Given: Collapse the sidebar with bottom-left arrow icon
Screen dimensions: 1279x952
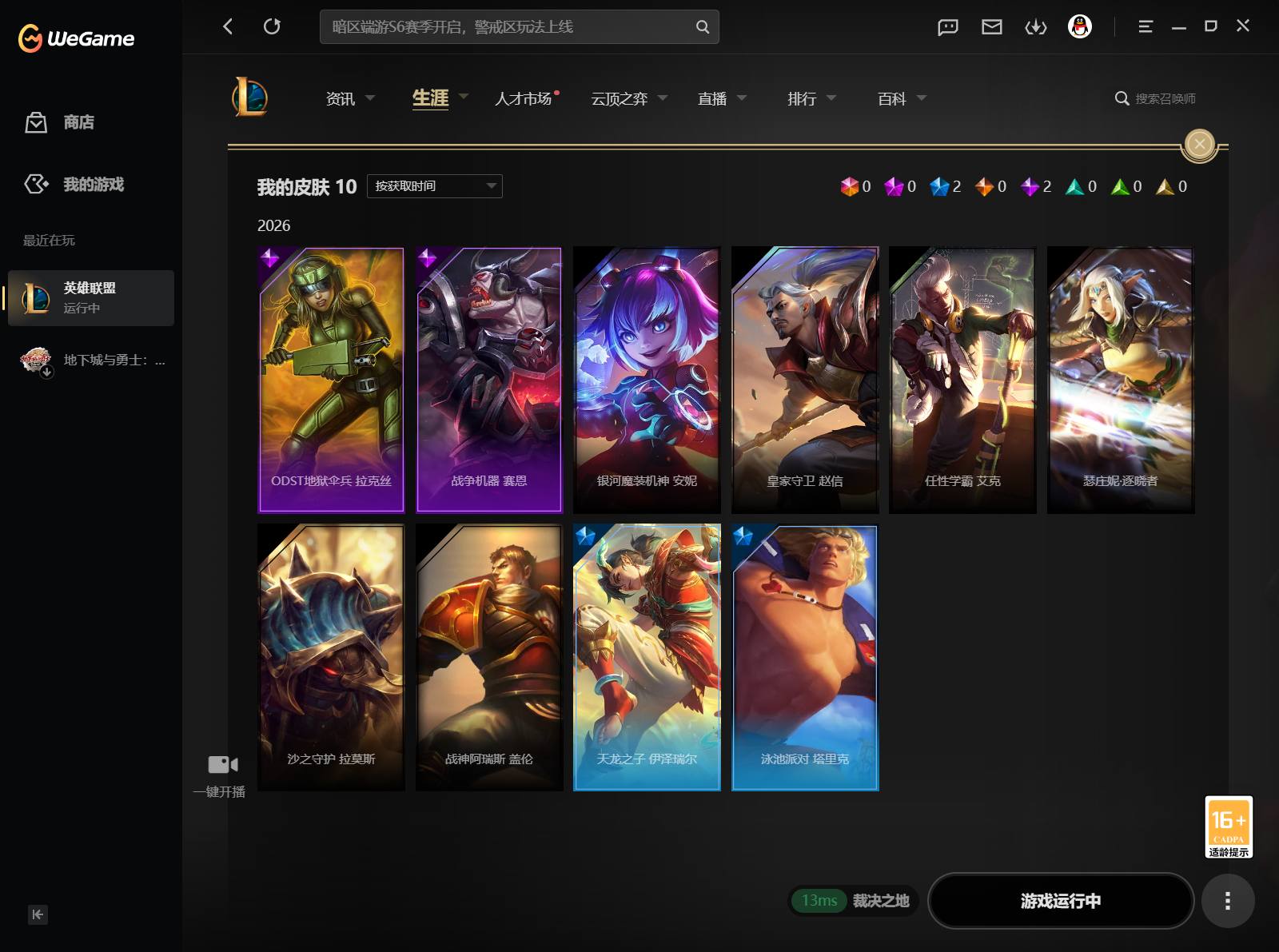Looking at the screenshot, I should [x=38, y=914].
